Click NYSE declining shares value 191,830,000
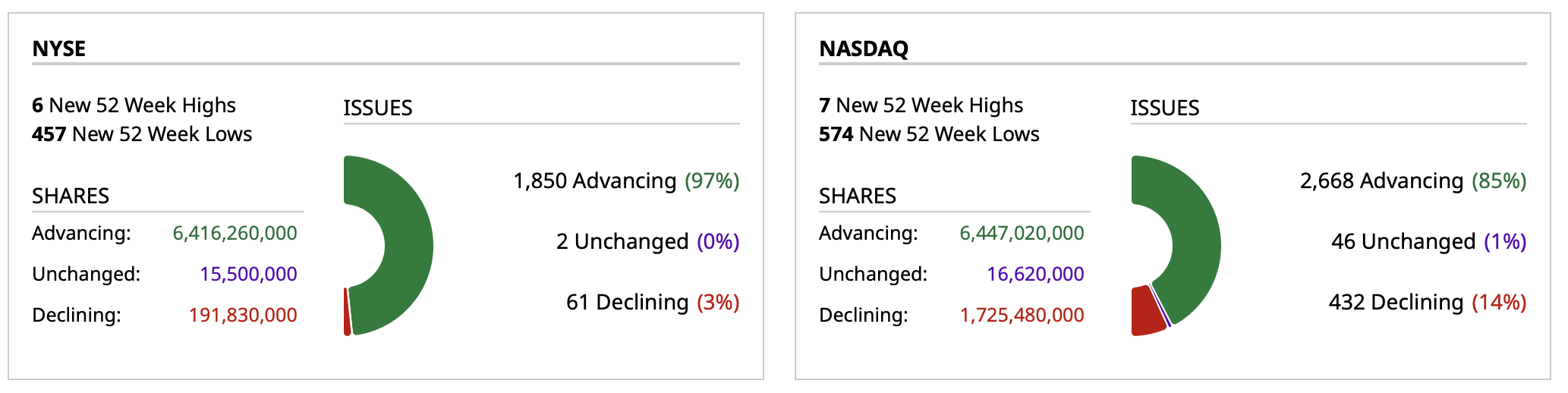 tap(243, 315)
